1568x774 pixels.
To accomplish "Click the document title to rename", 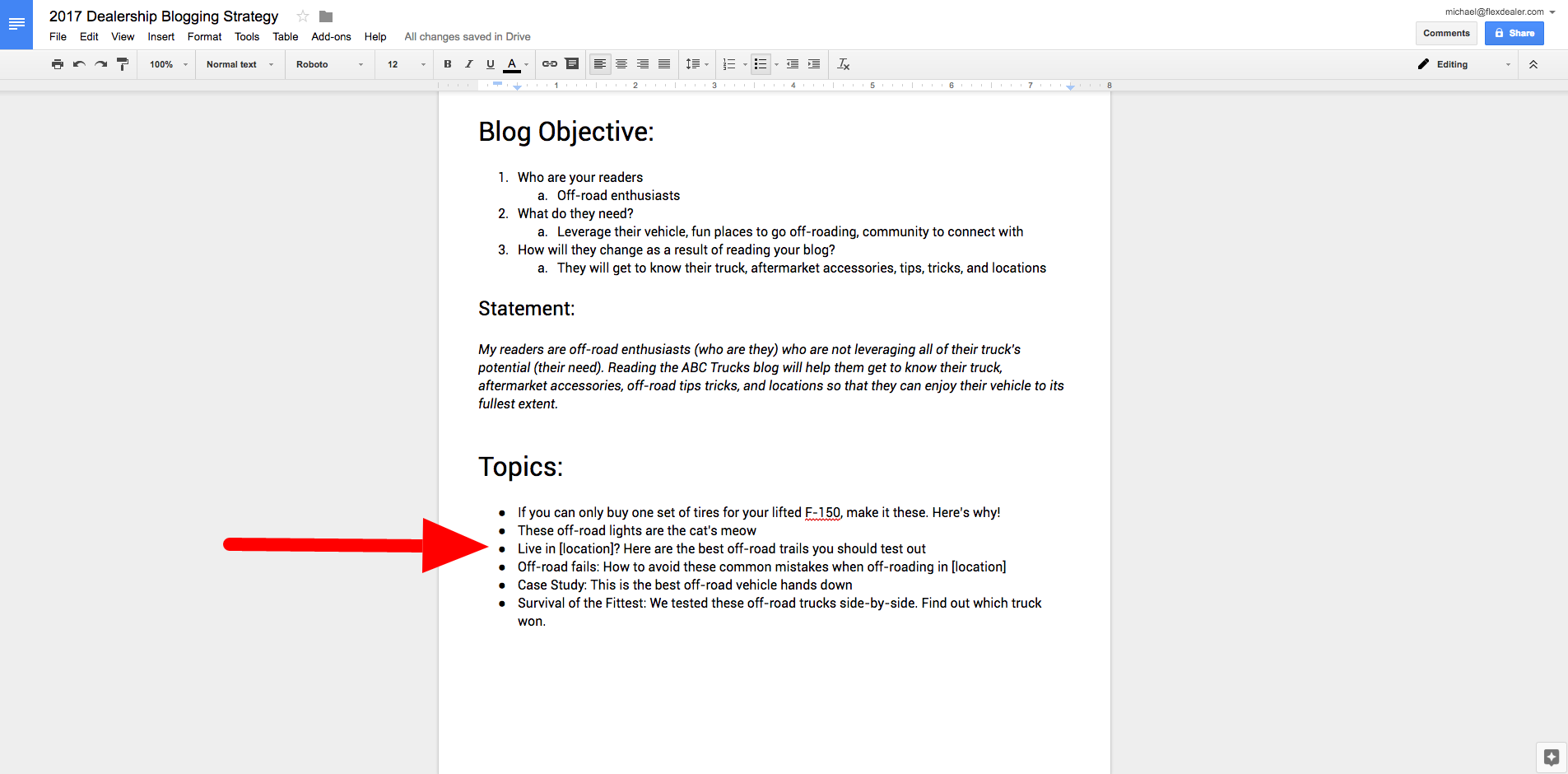I will (x=164, y=16).
